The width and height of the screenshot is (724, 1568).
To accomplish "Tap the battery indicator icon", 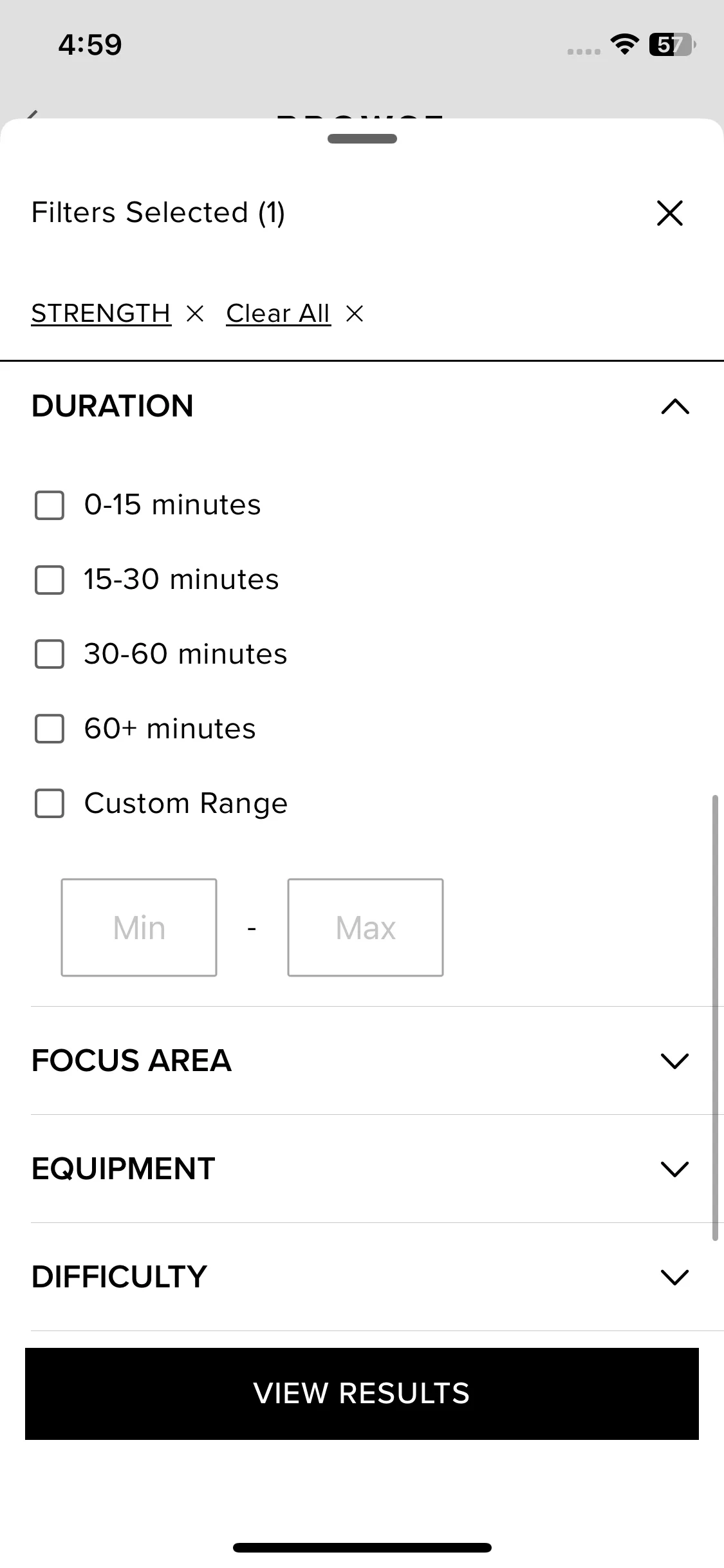I will (x=672, y=44).
